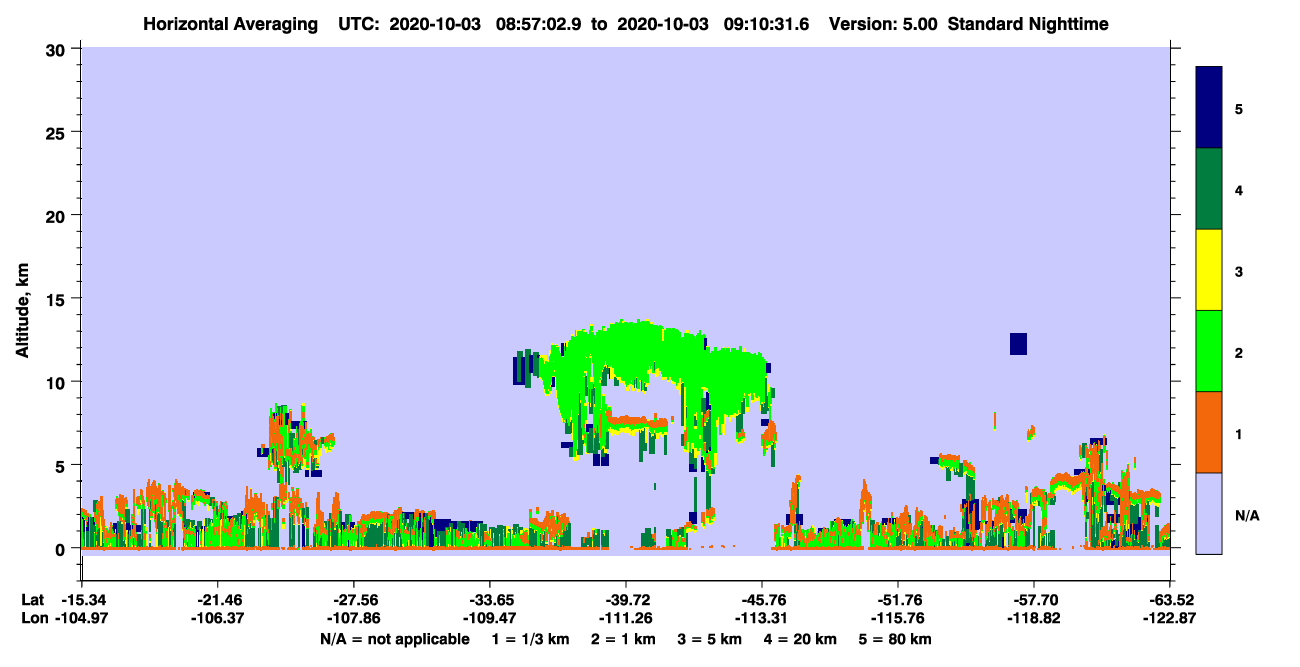
Task: Click longitude value '-111.26'
Action: 626,618
